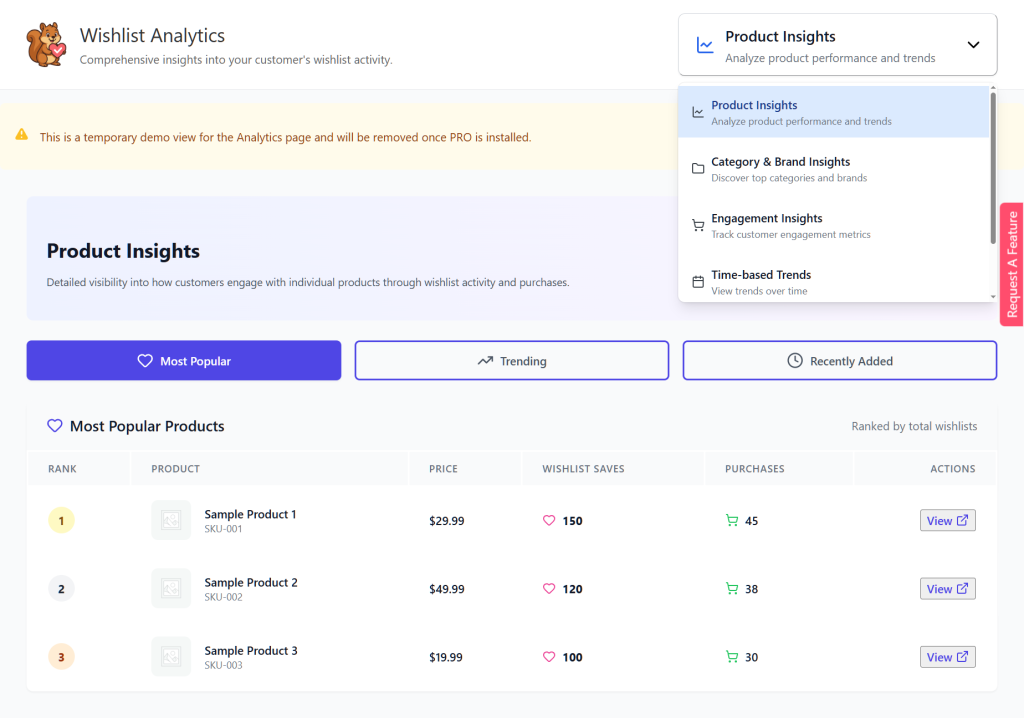Click the squirrel Wishlist Analytics logo
This screenshot has width=1024, height=718.
pyautogui.click(x=46, y=43)
